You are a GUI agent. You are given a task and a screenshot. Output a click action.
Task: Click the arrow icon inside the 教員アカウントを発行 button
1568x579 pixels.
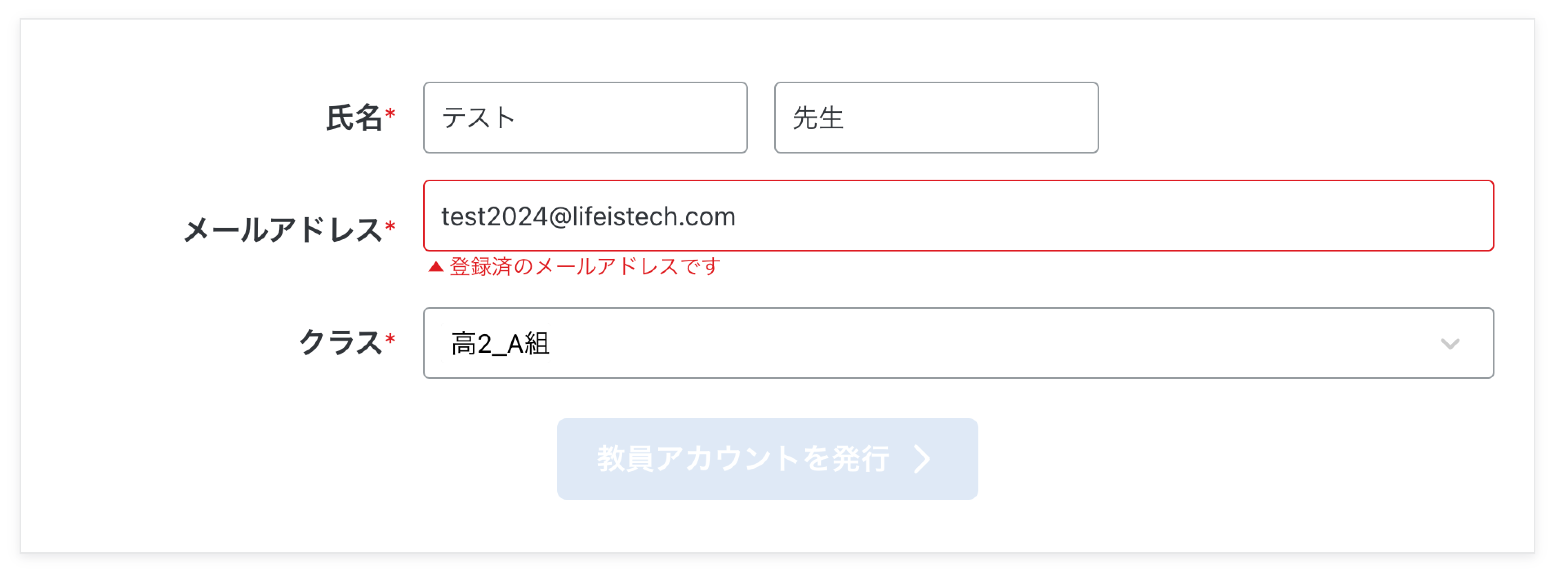[x=923, y=459]
